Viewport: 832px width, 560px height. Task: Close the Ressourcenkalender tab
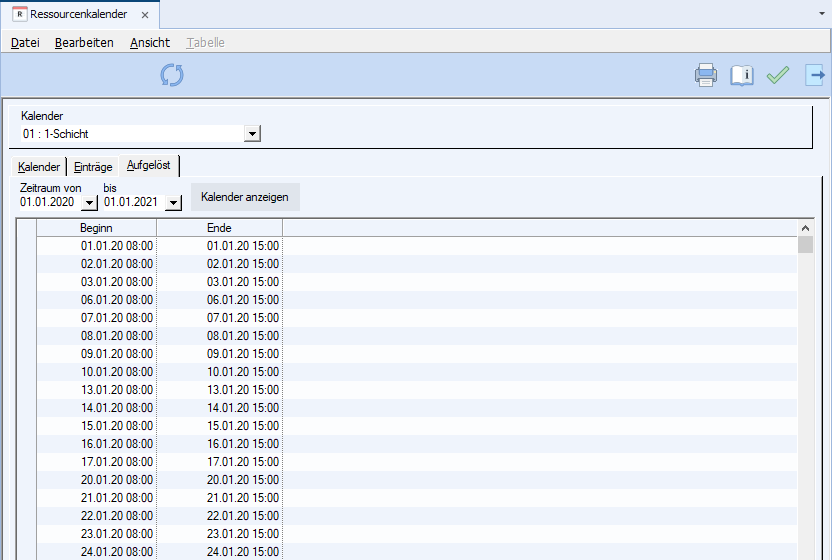click(145, 16)
